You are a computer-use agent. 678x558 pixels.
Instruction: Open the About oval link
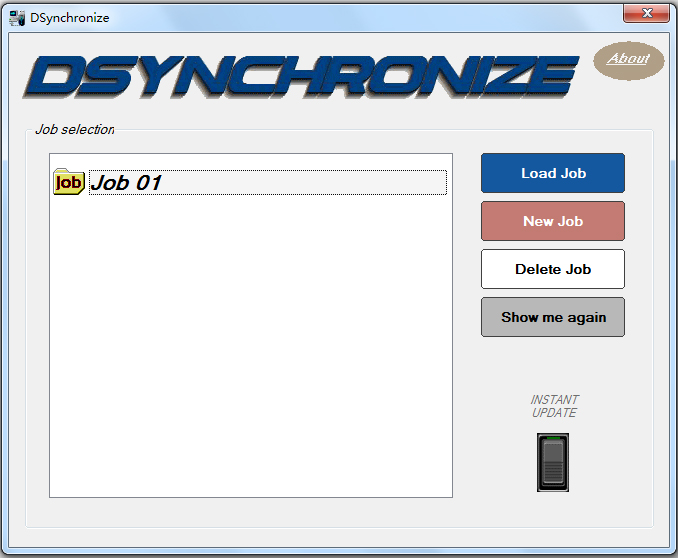pyautogui.click(x=628, y=59)
